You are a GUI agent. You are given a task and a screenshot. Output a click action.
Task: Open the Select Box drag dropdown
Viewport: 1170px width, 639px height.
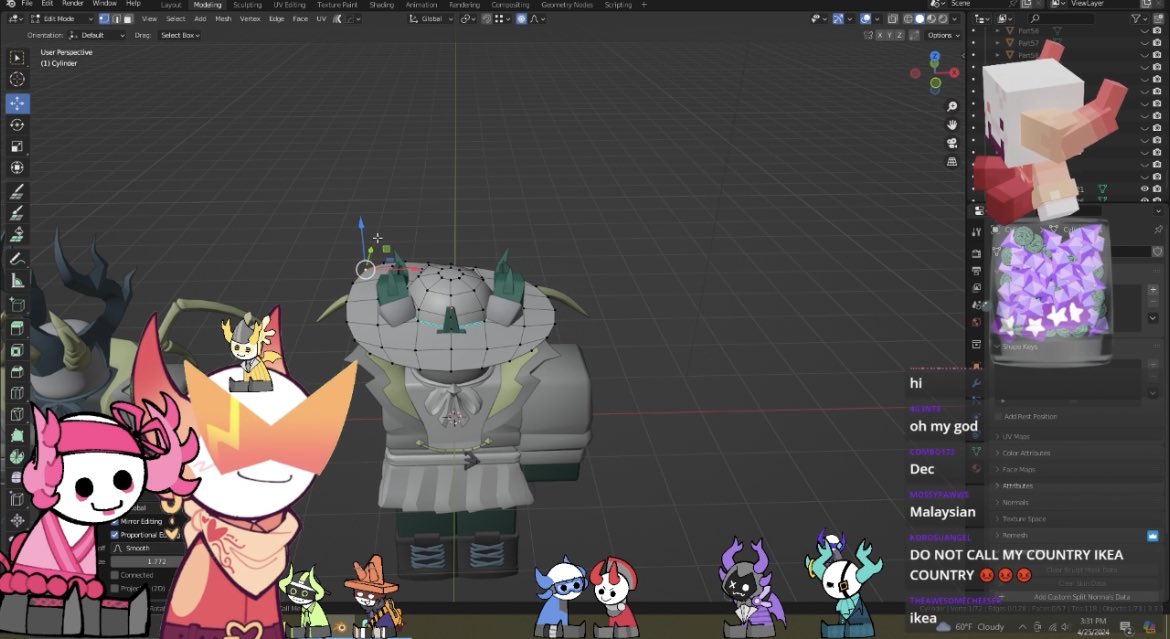pos(180,35)
